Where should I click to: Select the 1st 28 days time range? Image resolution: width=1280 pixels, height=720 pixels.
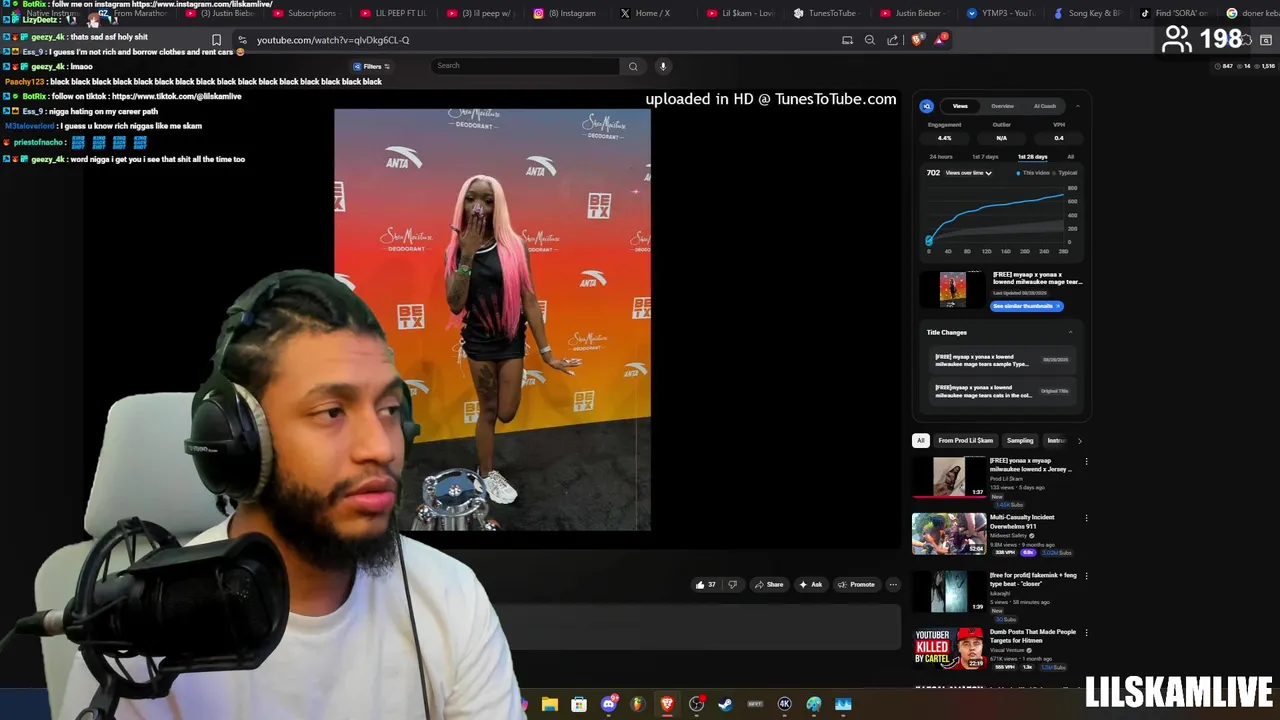1032,157
